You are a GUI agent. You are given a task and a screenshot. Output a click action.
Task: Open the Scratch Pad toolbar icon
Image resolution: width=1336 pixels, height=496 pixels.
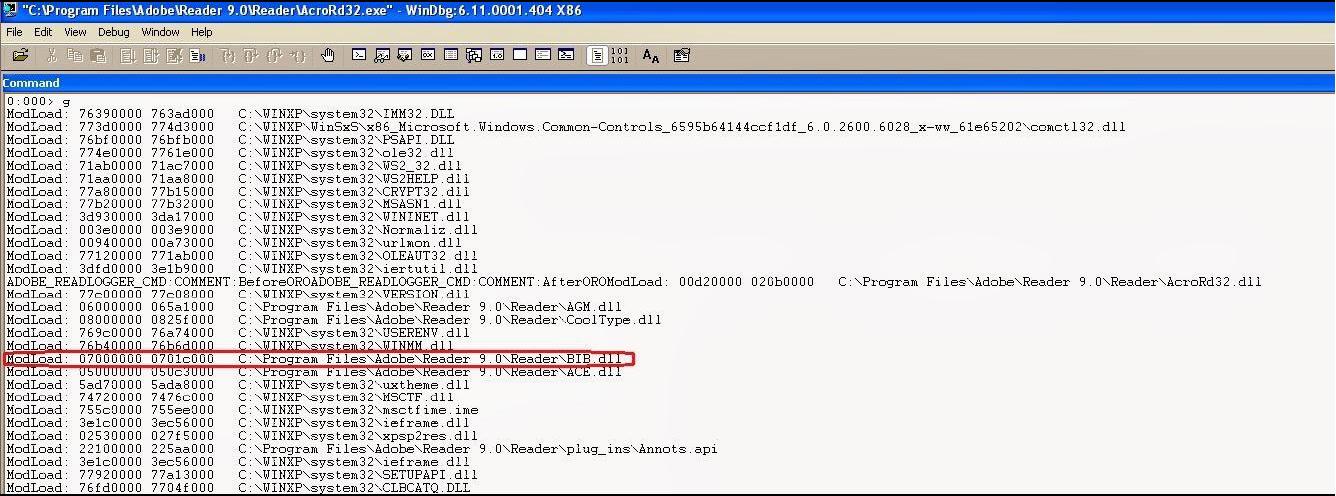[x=520, y=55]
